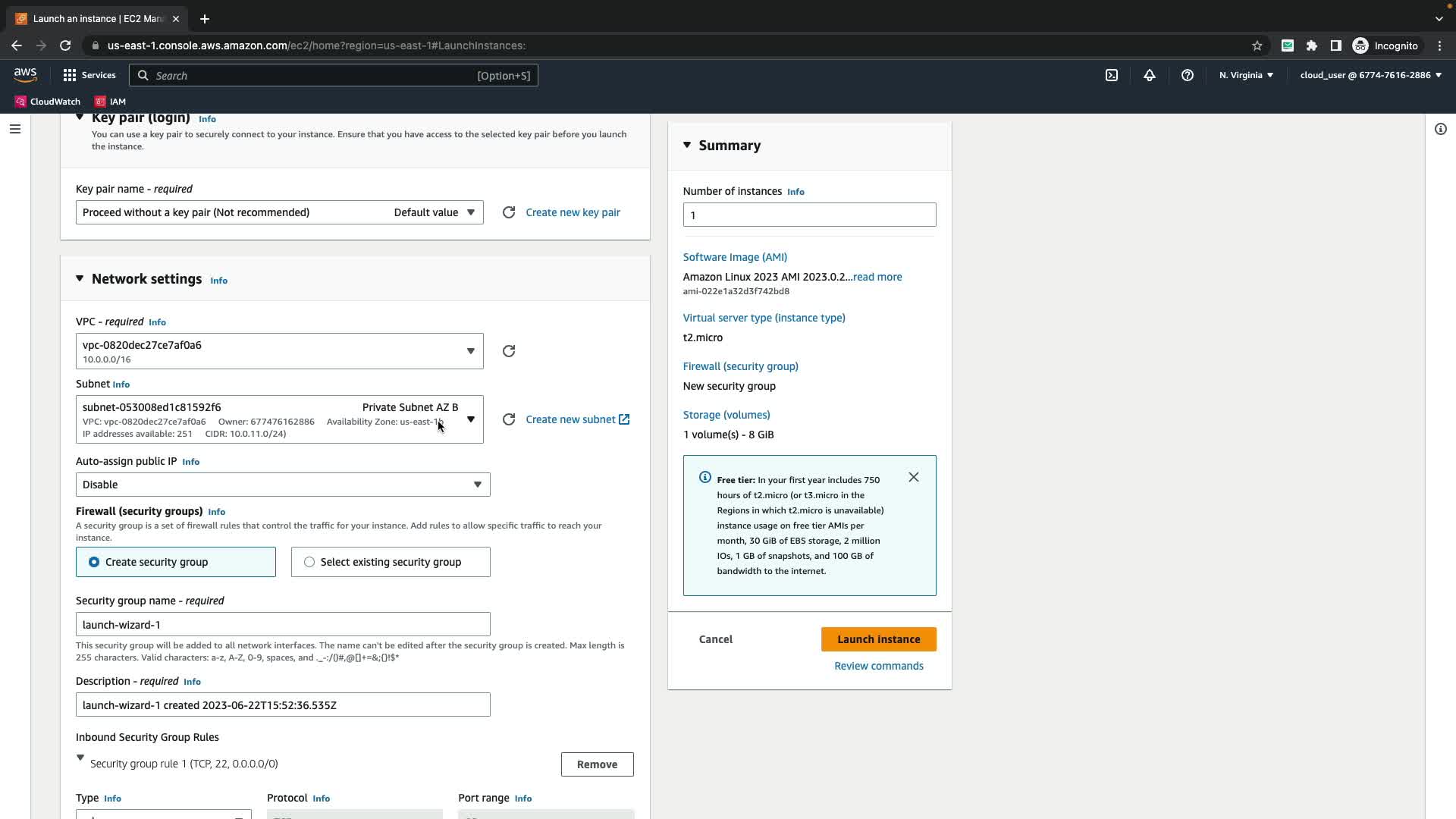Image resolution: width=1456 pixels, height=819 pixels.
Task: Open the left hamburger navigation menu
Action: [14, 129]
